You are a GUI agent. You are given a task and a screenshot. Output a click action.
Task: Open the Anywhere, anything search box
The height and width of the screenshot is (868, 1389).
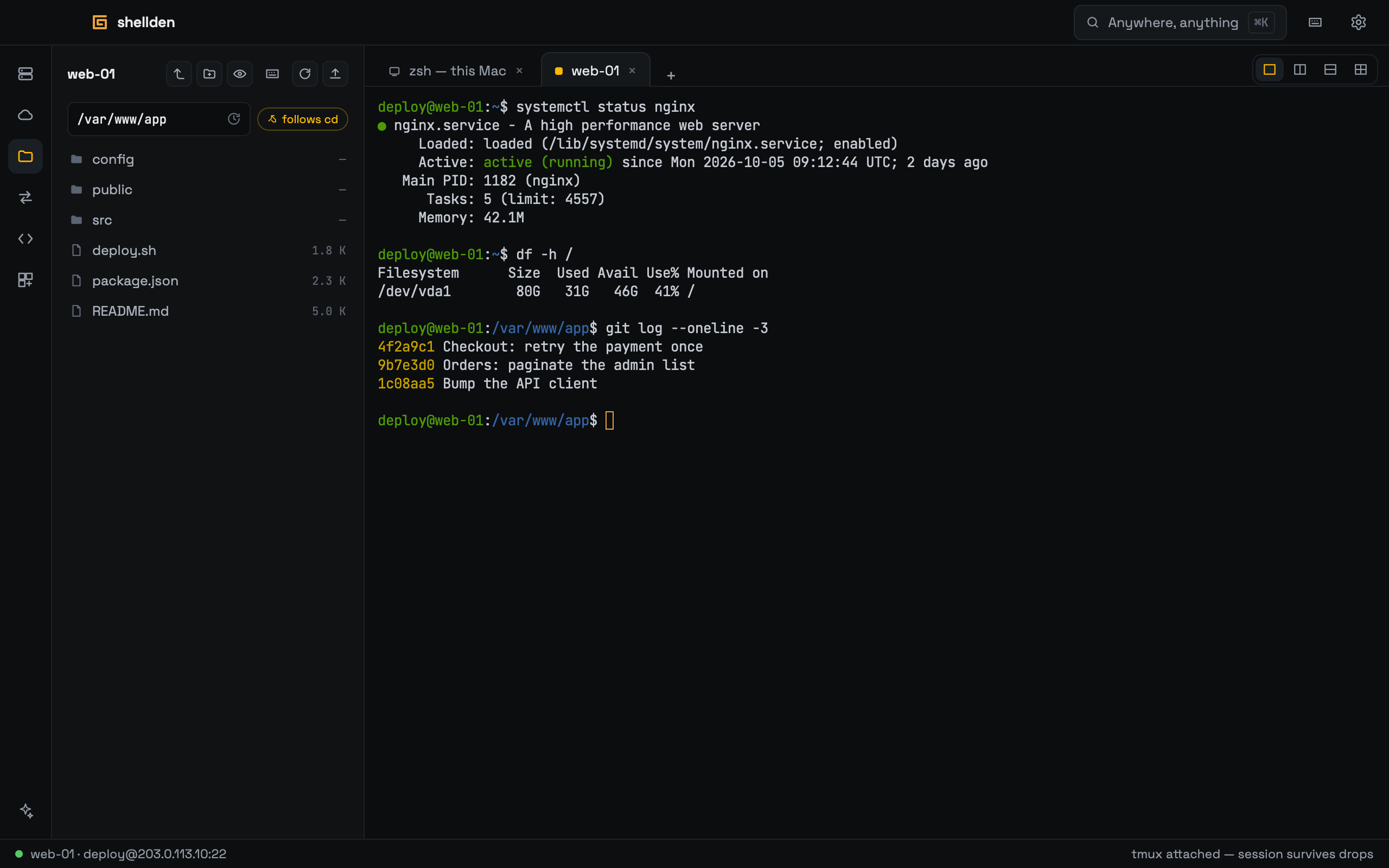click(1180, 23)
